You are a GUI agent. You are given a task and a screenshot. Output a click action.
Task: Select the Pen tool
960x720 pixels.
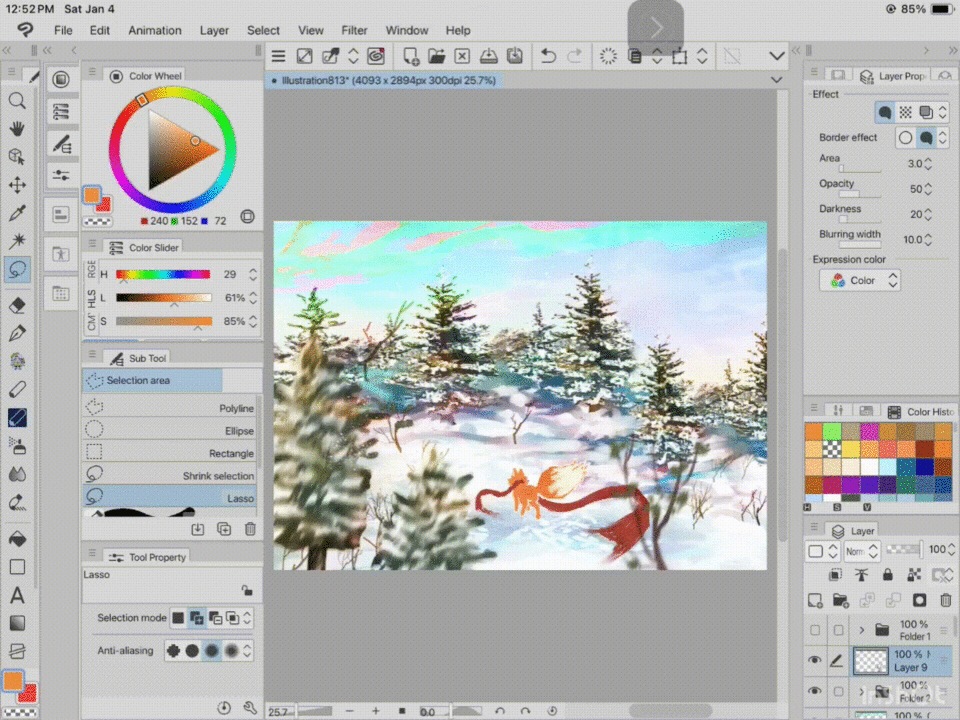pyautogui.click(x=17, y=333)
